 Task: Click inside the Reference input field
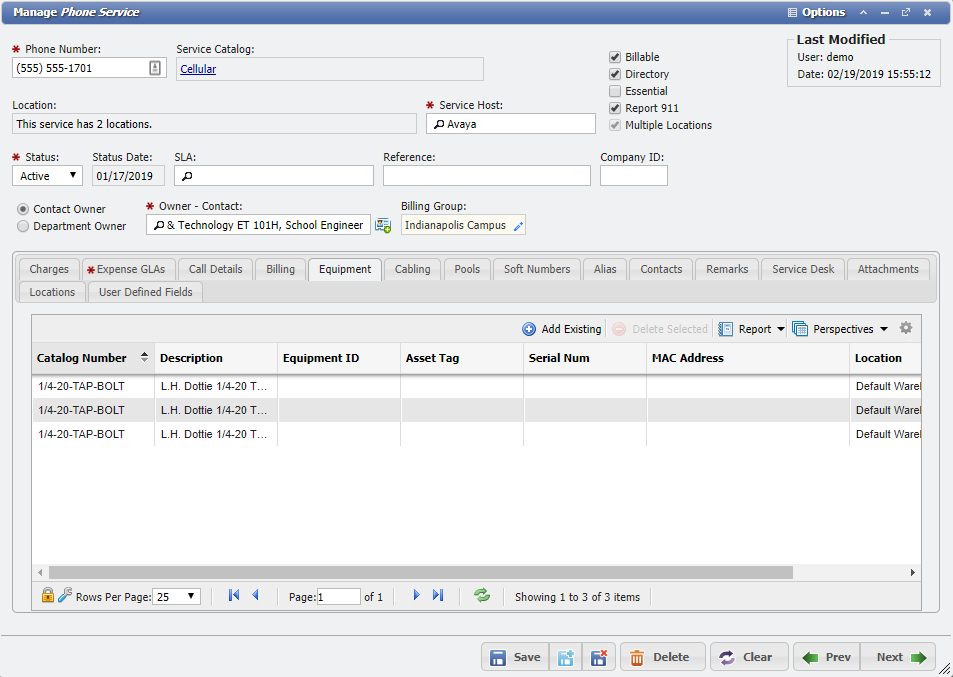pyautogui.click(x=486, y=175)
